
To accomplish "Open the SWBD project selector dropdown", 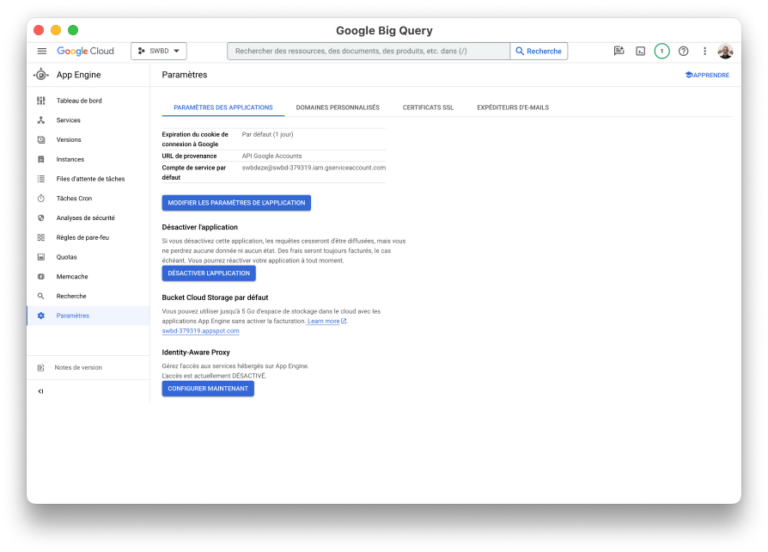I will [159, 51].
